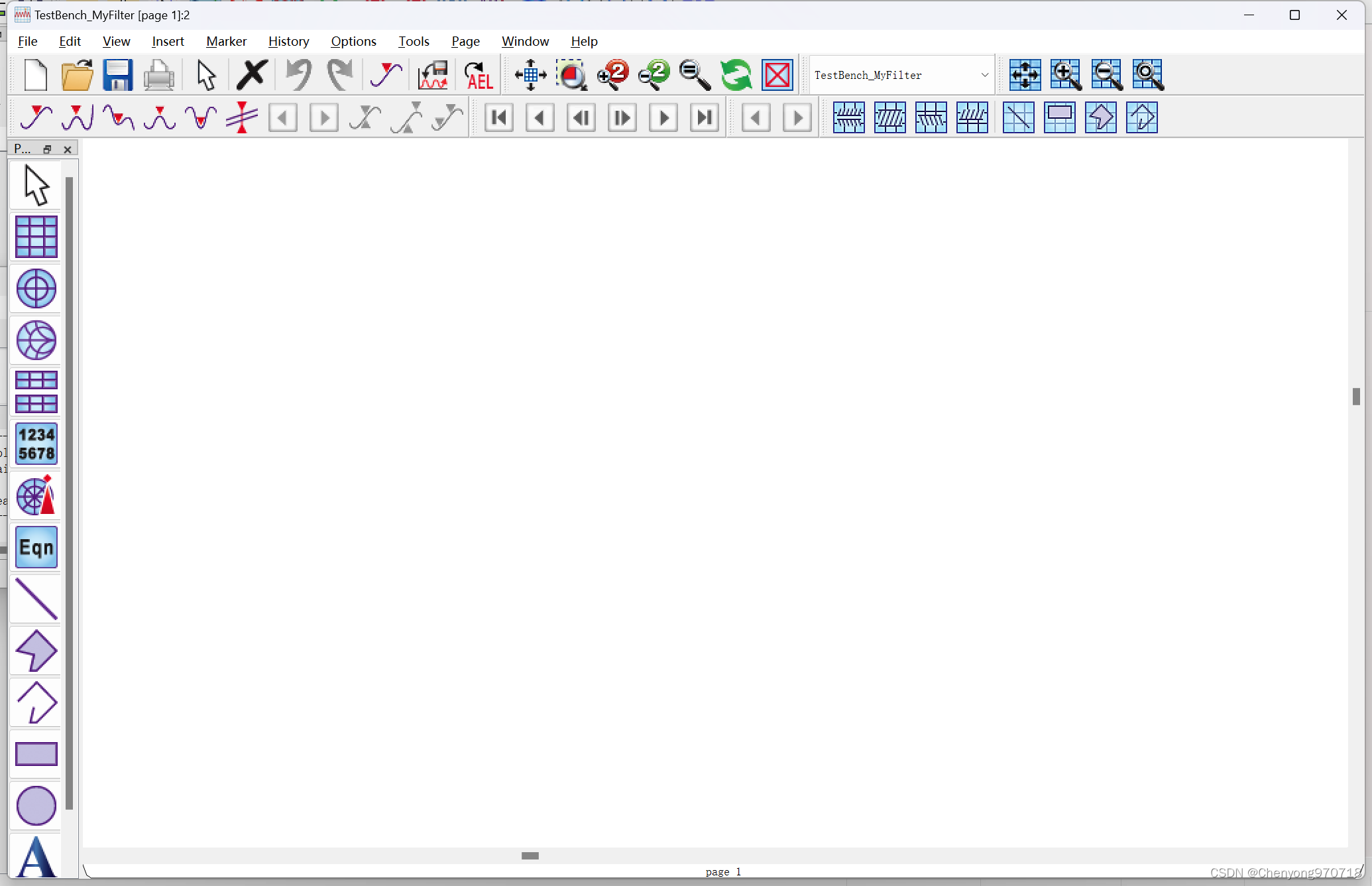Select the Stacked Rectangular Plot palette icon
This screenshot has height=886, width=1372.
click(x=36, y=392)
